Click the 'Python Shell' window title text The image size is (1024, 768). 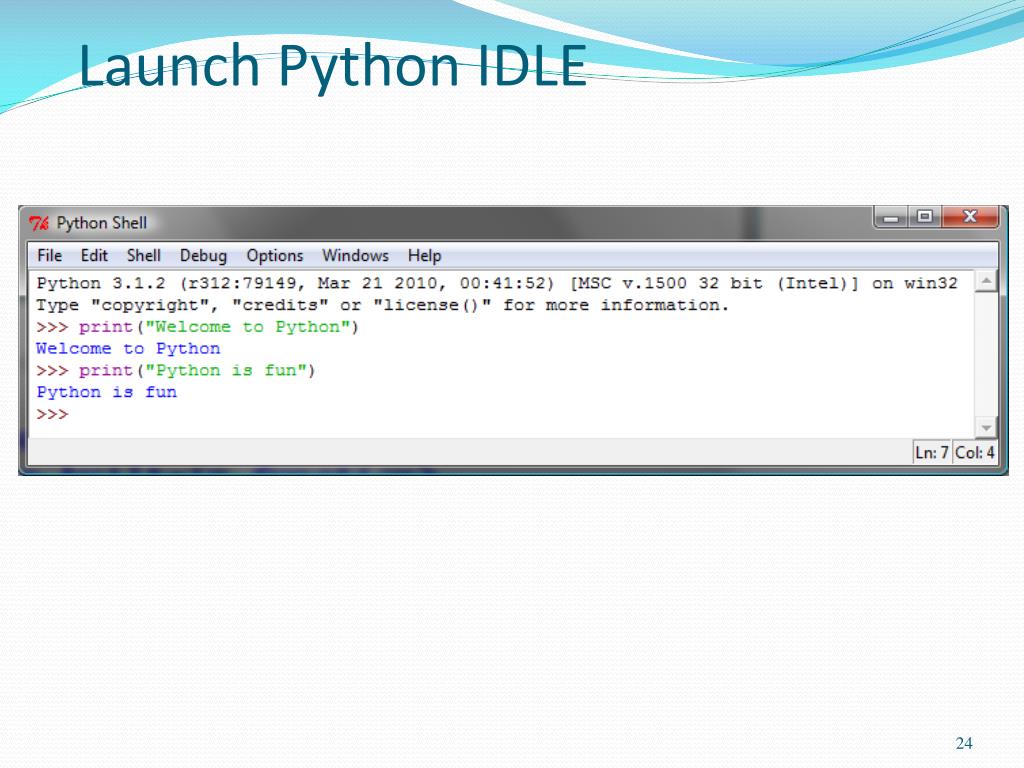click(102, 223)
